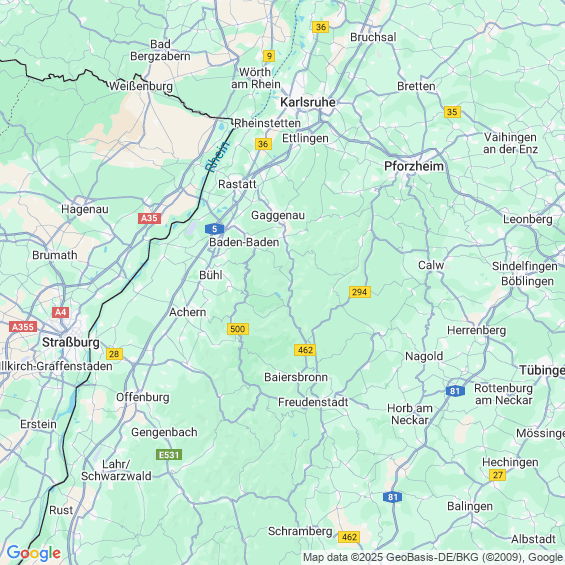
Task: Click the Rhein river label
Action: coord(217,157)
